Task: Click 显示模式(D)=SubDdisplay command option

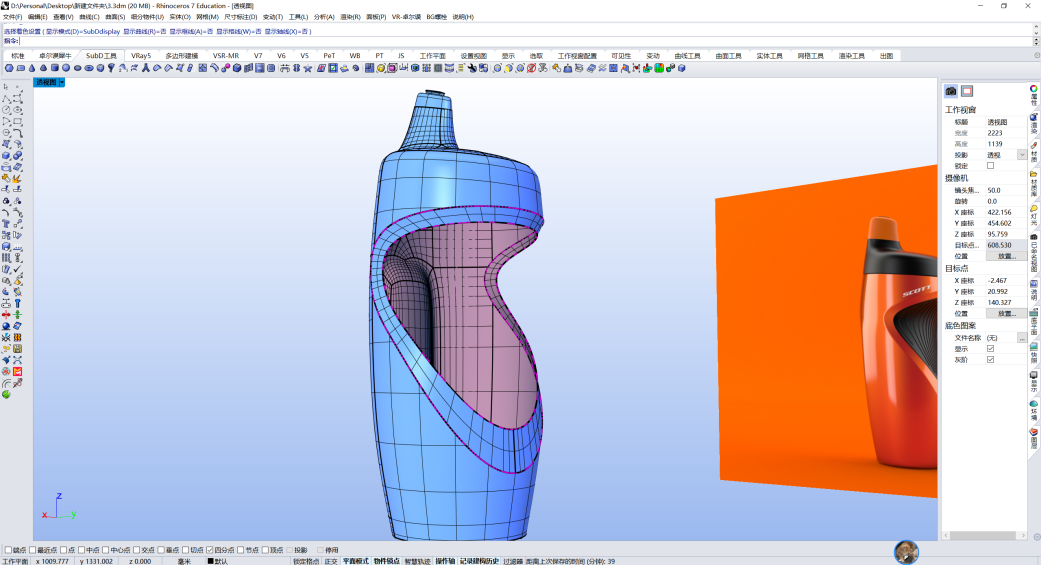Action: point(83,31)
